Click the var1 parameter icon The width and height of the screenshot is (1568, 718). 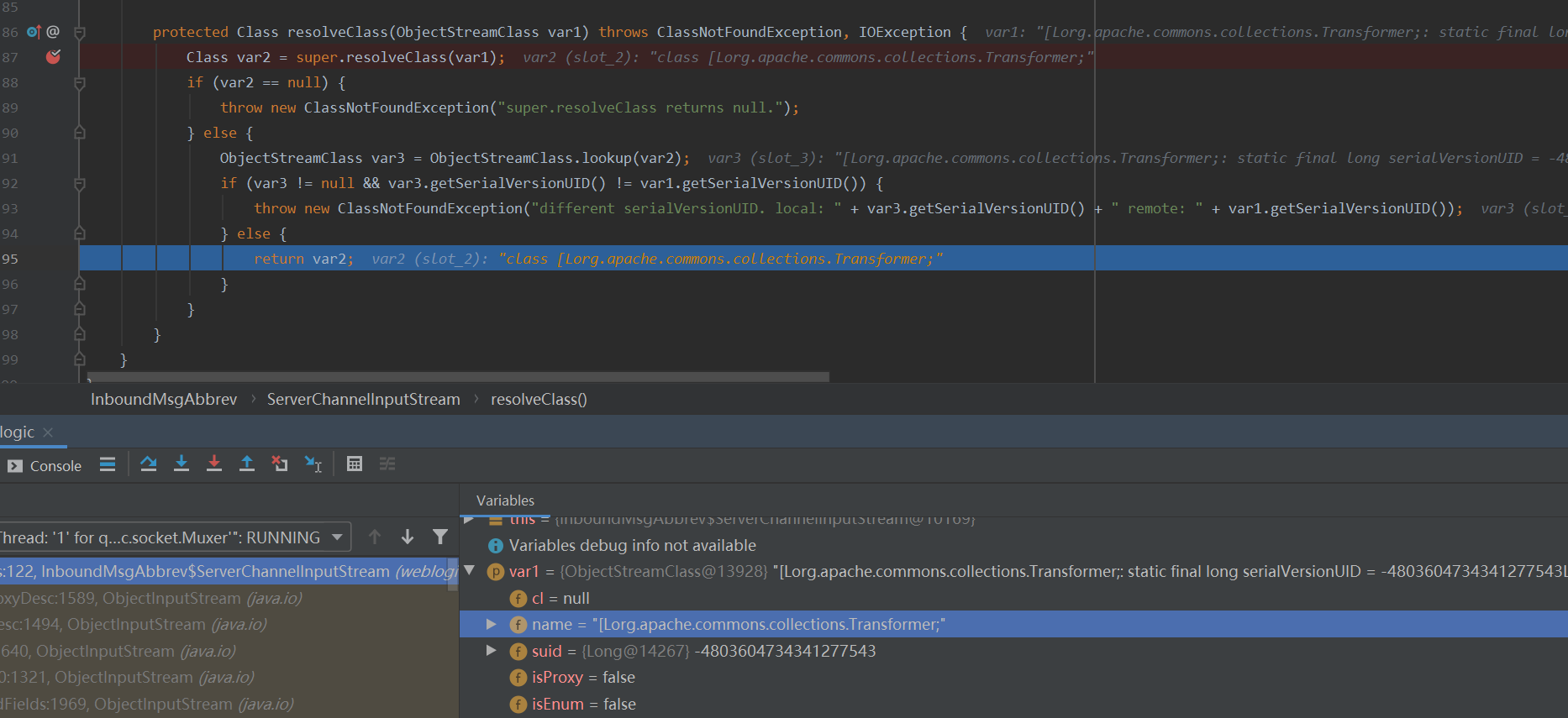(496, 572)
